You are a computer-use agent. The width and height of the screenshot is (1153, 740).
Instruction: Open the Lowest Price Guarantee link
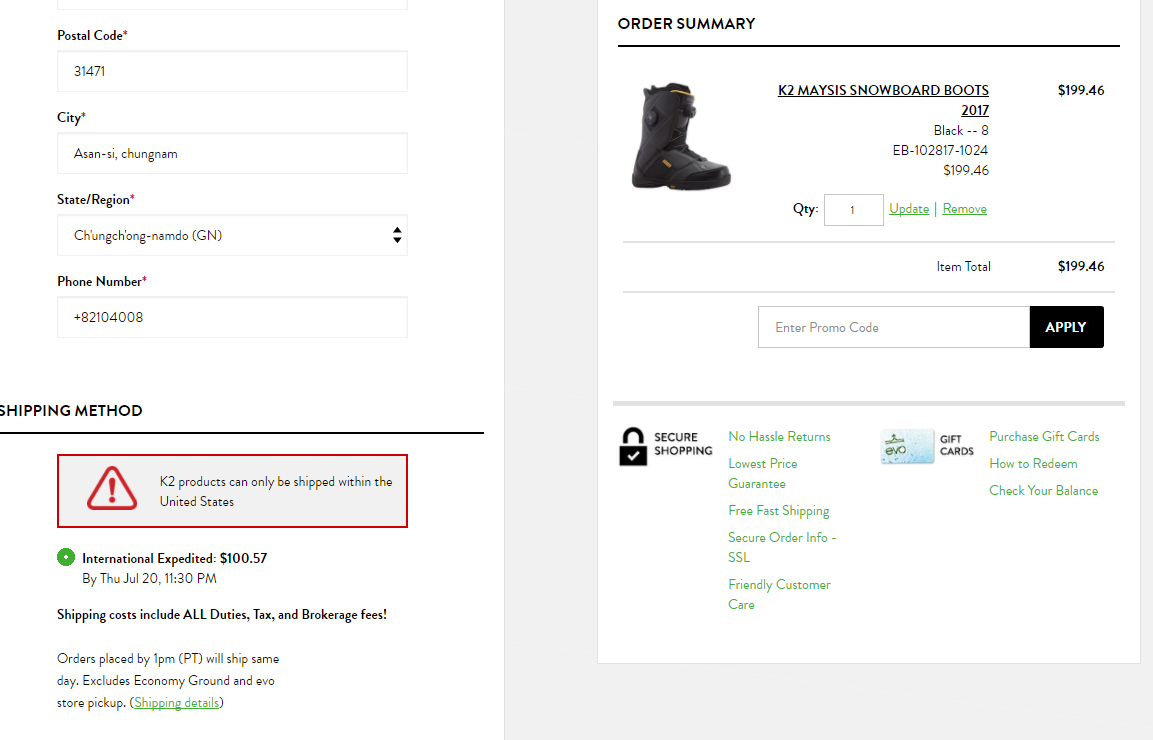tap(763, 474)
